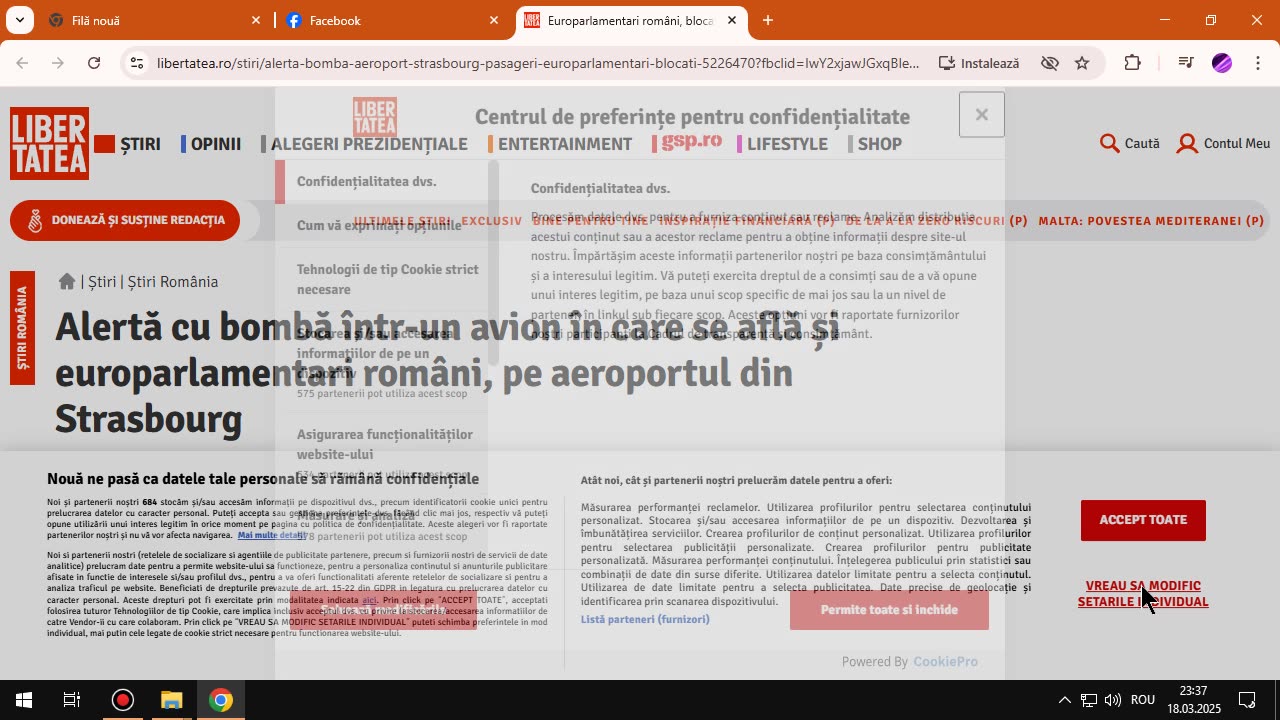
Task: Click the home icon in the breadcrumb
Action: click(x=67, y=282)
